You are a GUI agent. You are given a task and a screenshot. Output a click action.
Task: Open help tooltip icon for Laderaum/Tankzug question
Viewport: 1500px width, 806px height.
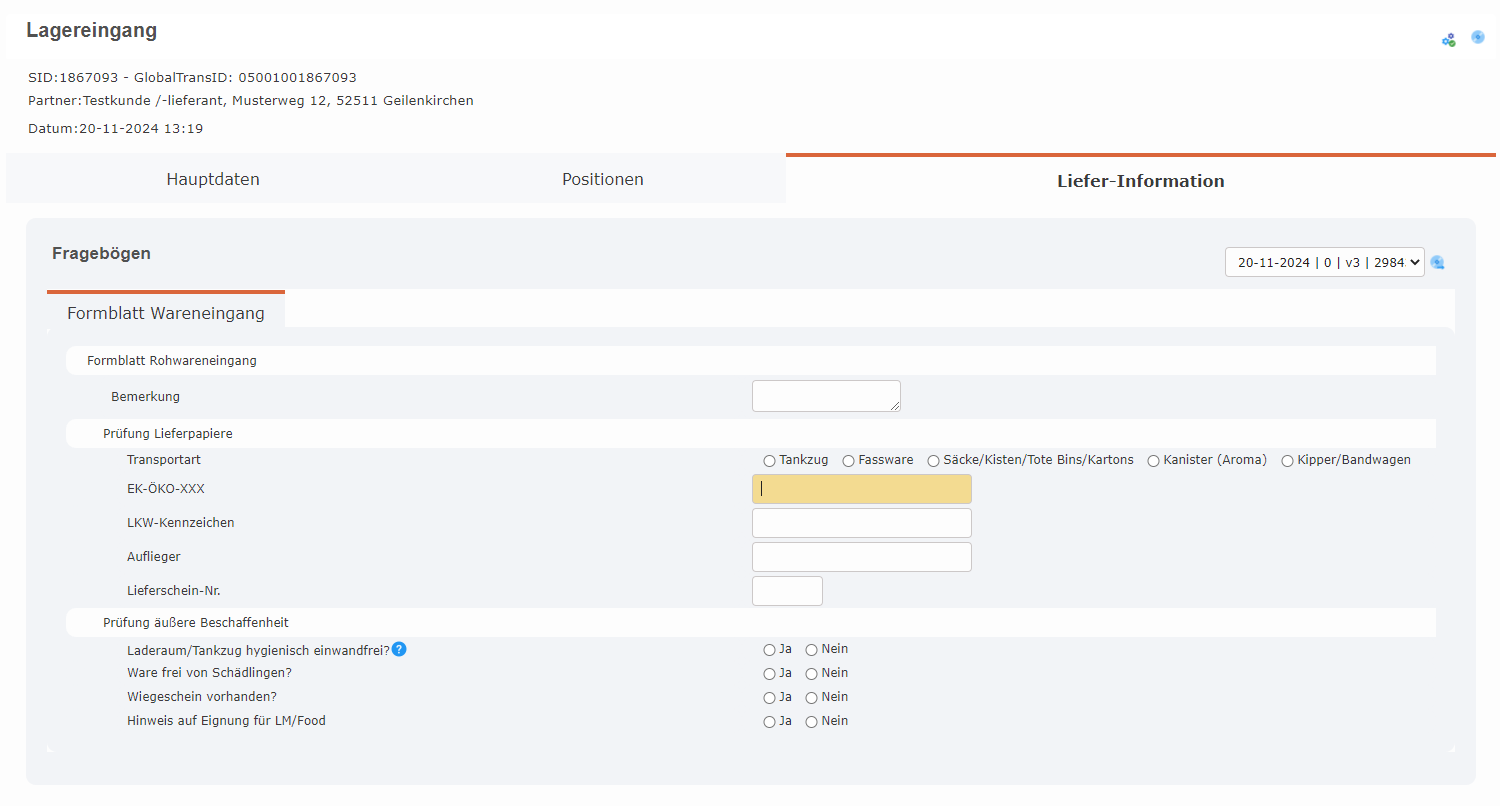399,650
